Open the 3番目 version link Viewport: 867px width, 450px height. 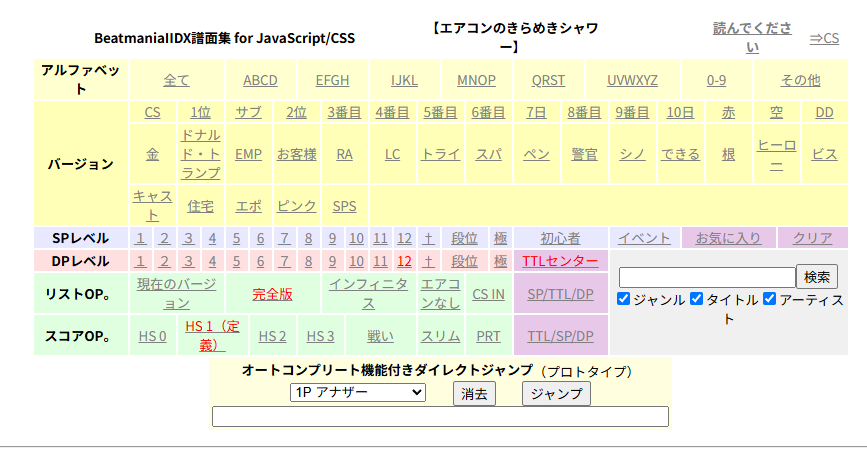[x=344, y=112]
